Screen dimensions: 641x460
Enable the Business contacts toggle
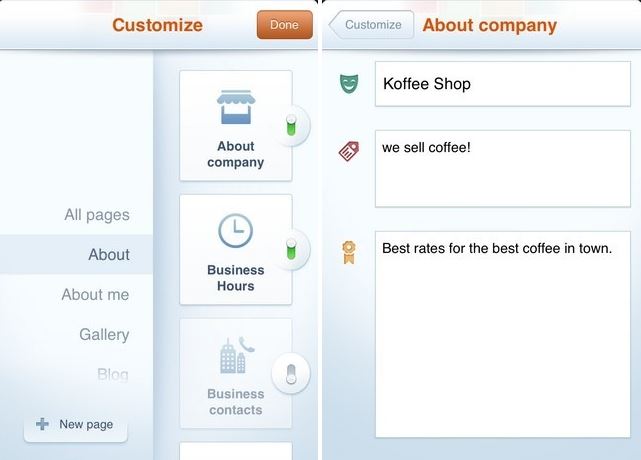(x=291, y=374)
